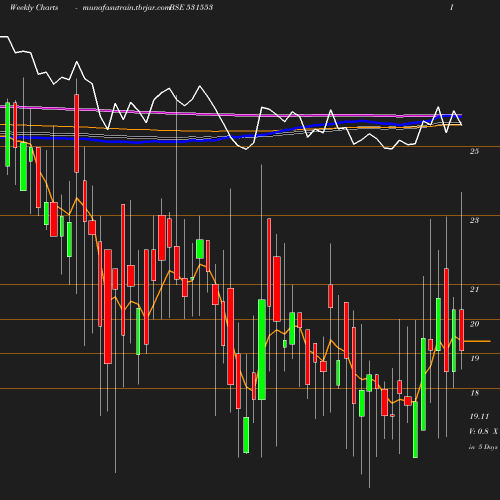Click the "21" price axis label
The width and height of the screenshot is (500, 500).
474,289
